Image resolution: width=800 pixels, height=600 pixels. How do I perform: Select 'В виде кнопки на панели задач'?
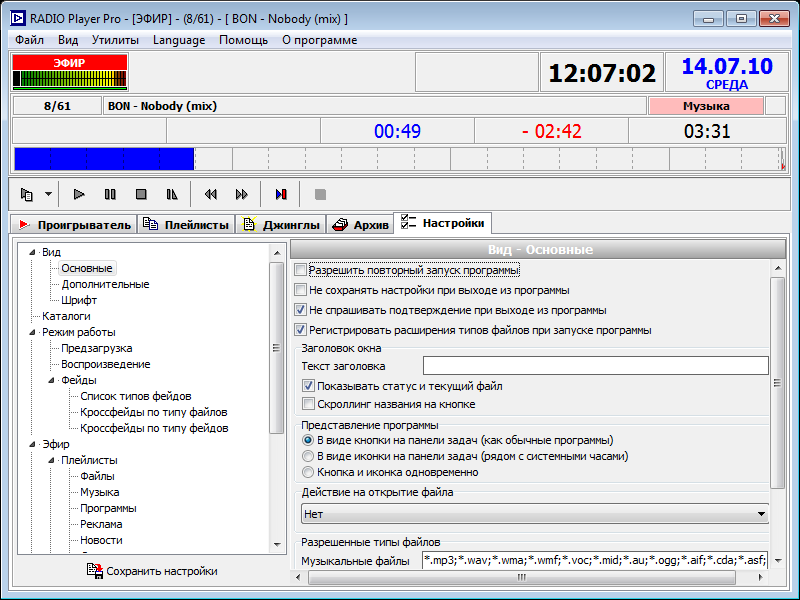point(308,440)
